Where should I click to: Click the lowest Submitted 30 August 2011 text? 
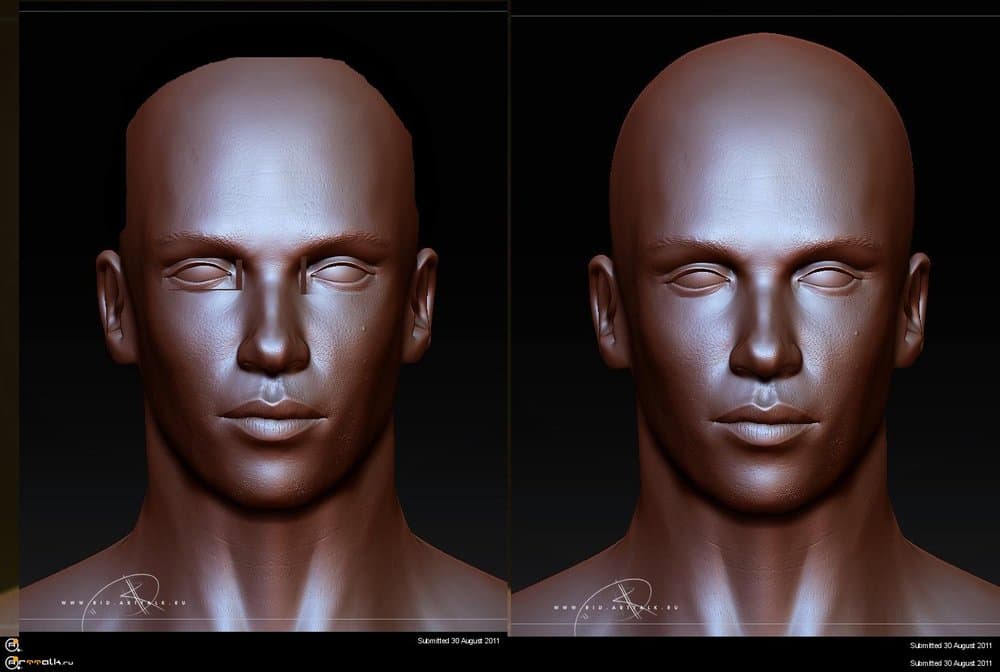click(x=950, y=663)
